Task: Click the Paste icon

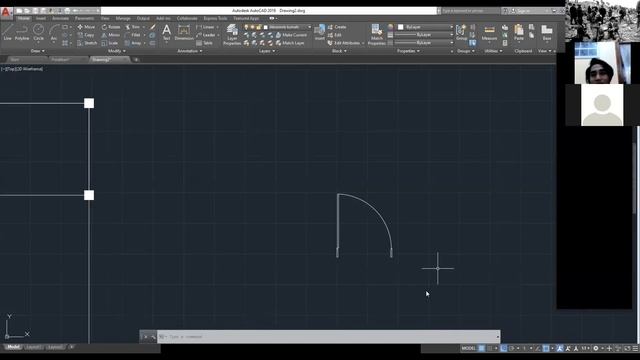Action: point(519,32)
